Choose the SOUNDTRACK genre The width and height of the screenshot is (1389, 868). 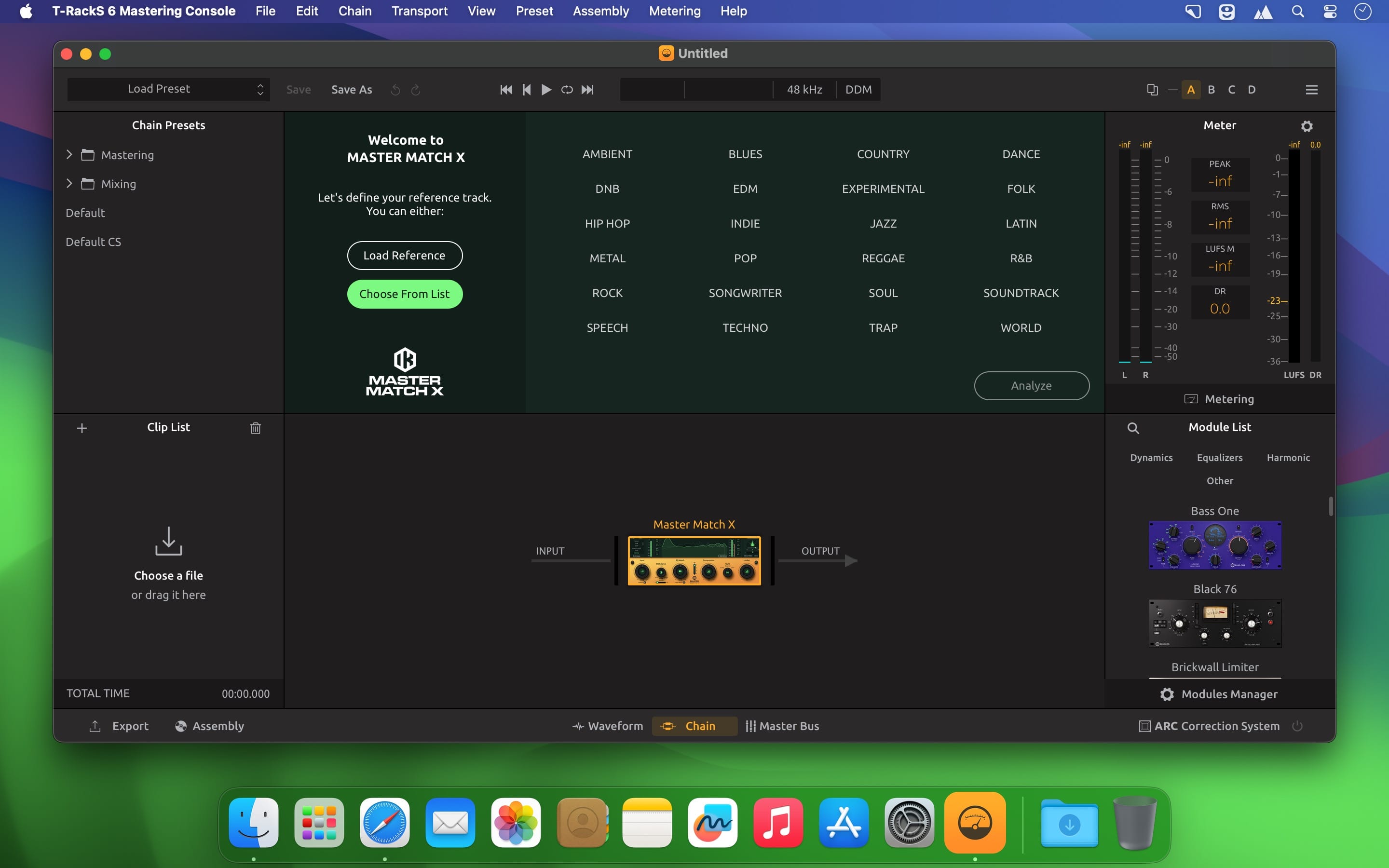[x=1021, y=293]
